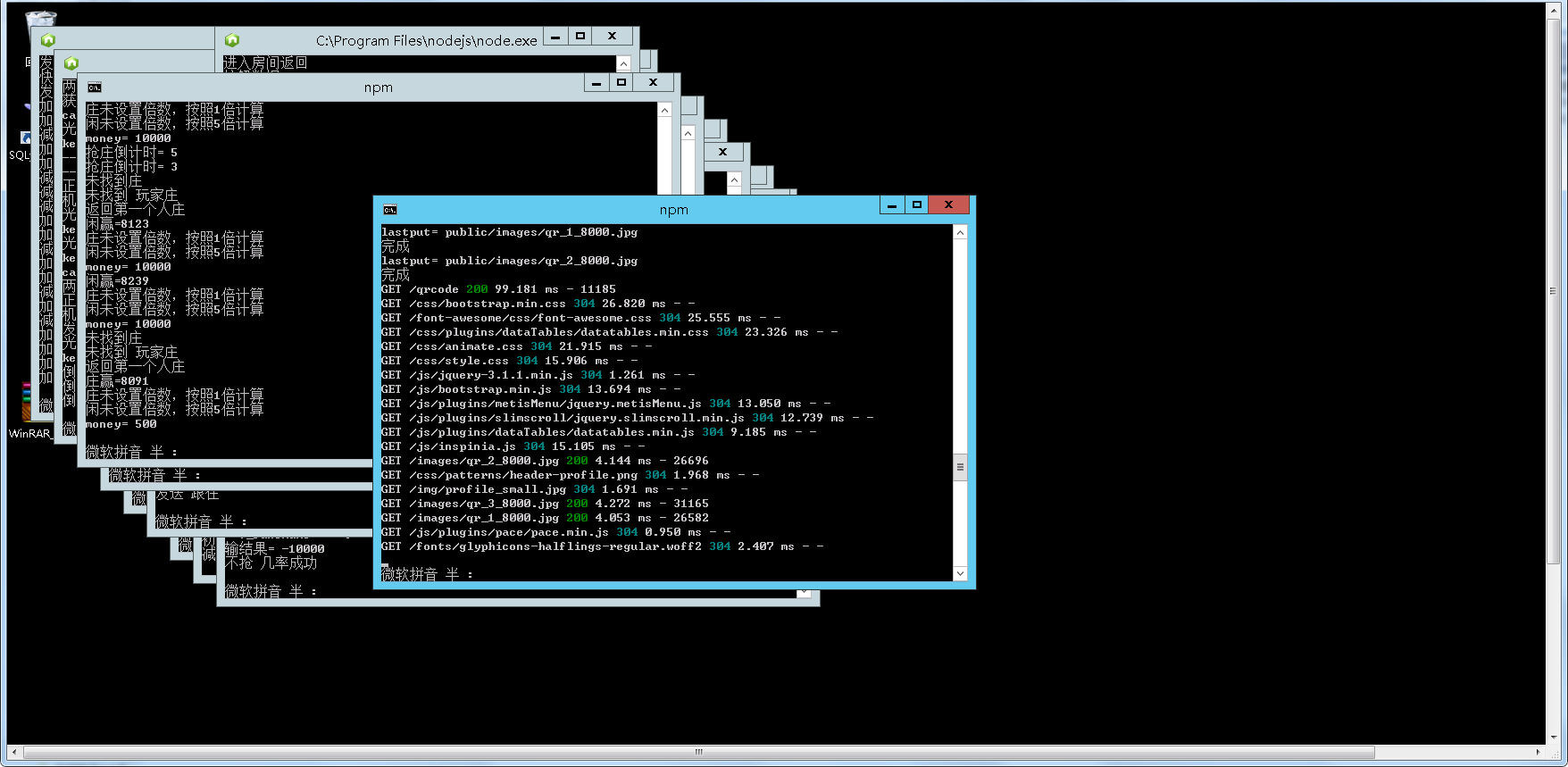
Task: Click the scrollbar thumb in the active npm window
Action: point(961,466)
